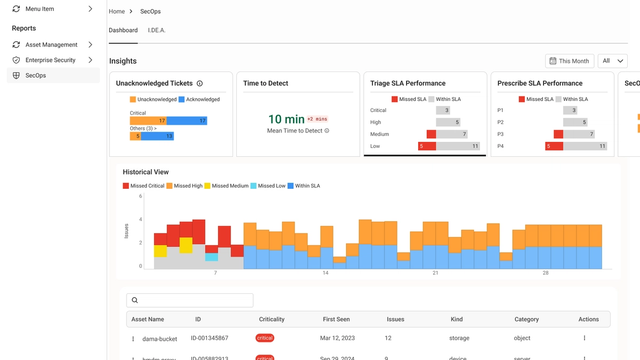Image resolution: width=640 pixels, height=360 pixels.
Task: Expand the Menu Item chevron
Action: pyautogui.click(x=90, y=9)
